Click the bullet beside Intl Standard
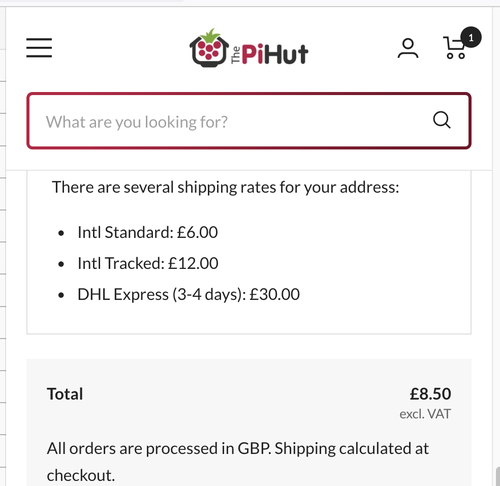The height and width of the screenshot is (486, 500). point(61,233)
